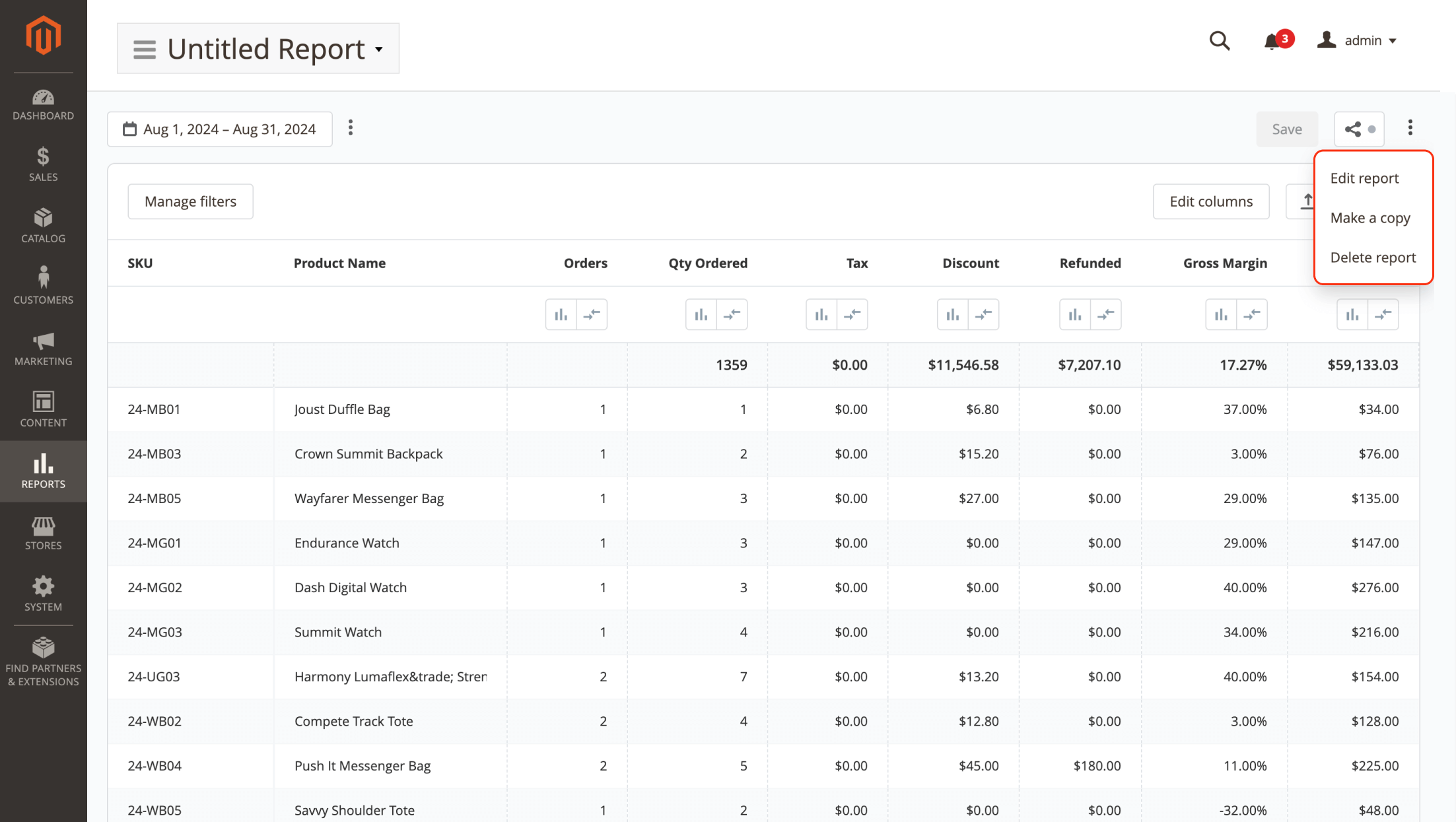Open the Aug 2024 date range picker

tap(220, 129)
